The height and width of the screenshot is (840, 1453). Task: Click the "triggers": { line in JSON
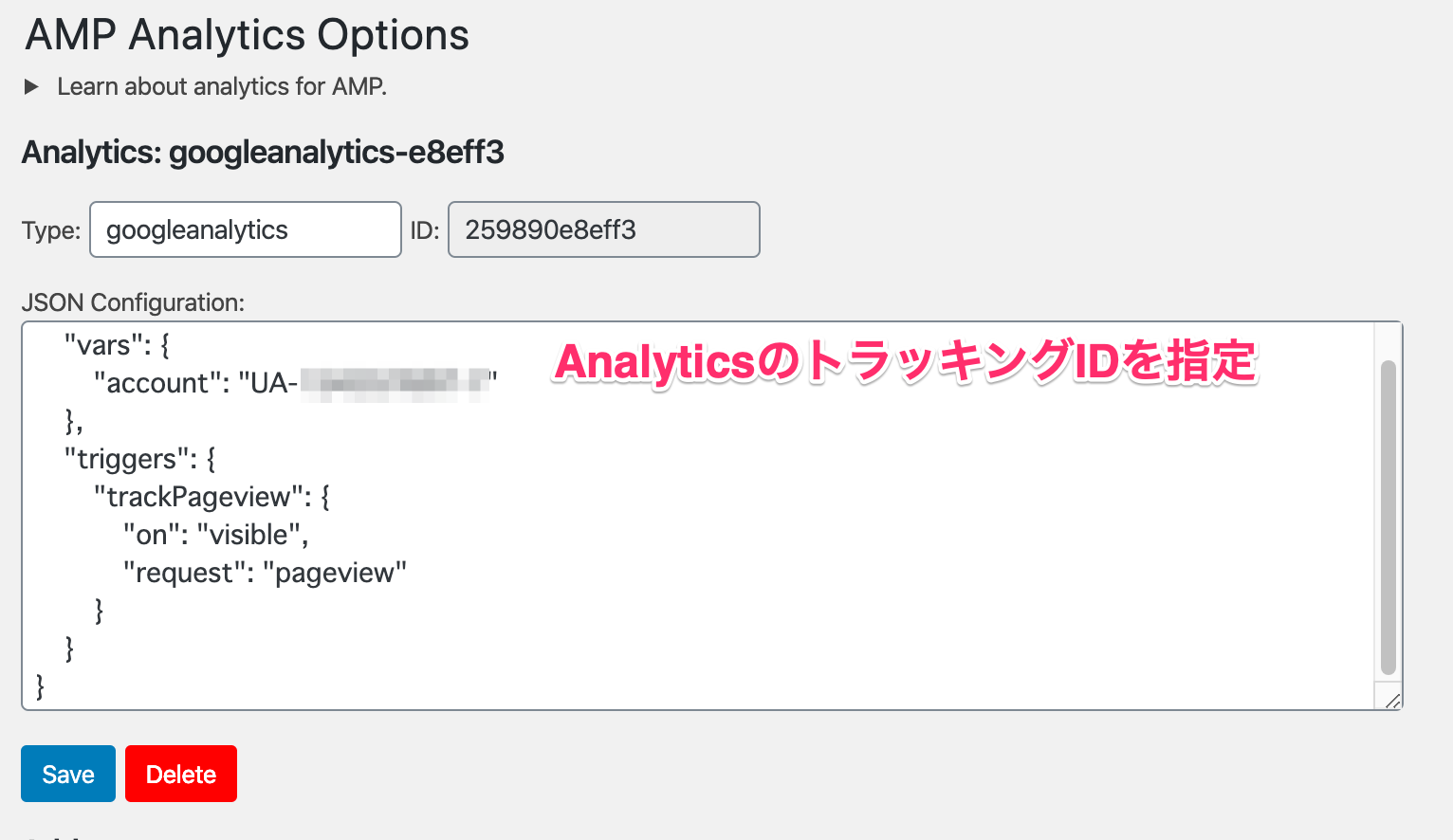pos(139,459)
